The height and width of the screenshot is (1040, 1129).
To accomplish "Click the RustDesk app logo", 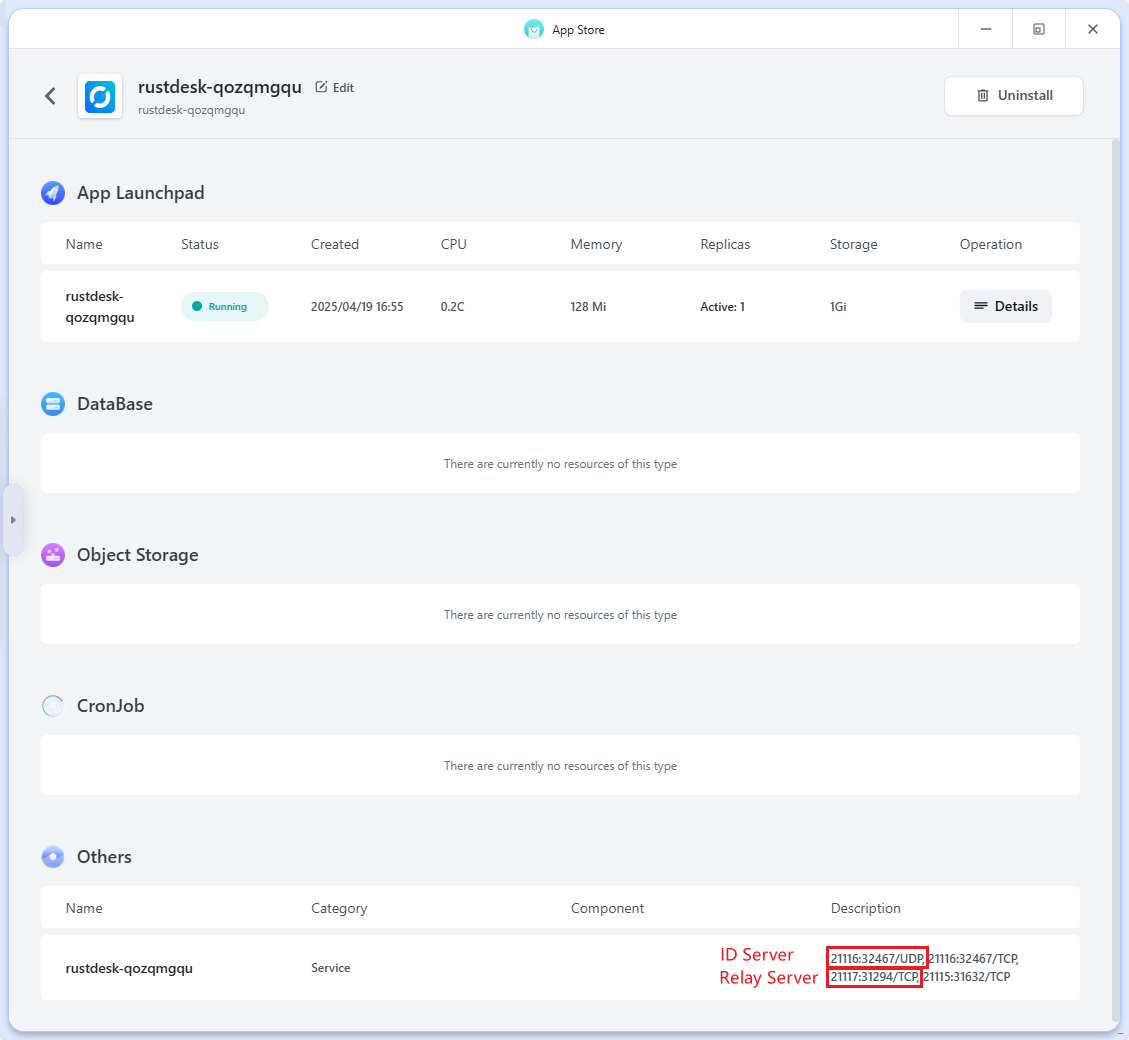I will [x=100, y=96].
